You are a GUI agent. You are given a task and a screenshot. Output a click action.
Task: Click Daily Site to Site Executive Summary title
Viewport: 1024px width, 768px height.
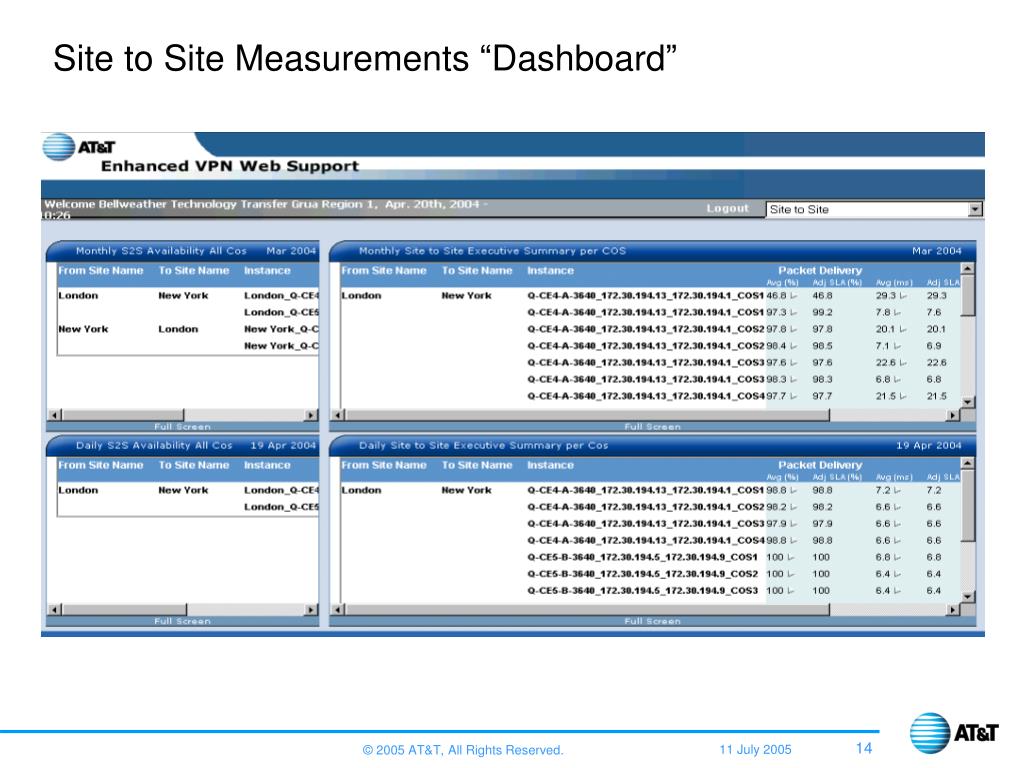(x=483, y=445)
